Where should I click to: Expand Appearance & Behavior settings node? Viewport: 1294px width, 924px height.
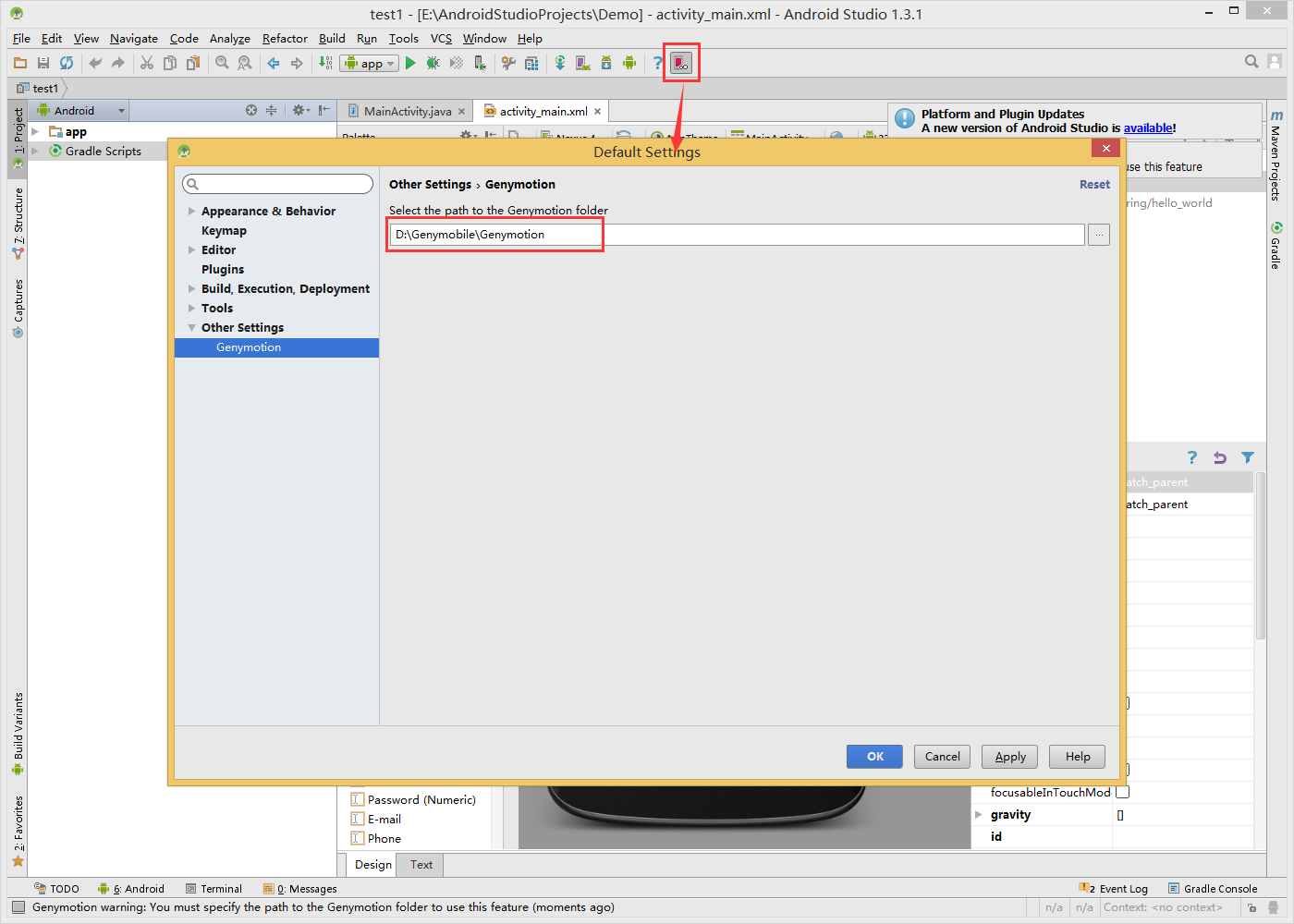192,212
